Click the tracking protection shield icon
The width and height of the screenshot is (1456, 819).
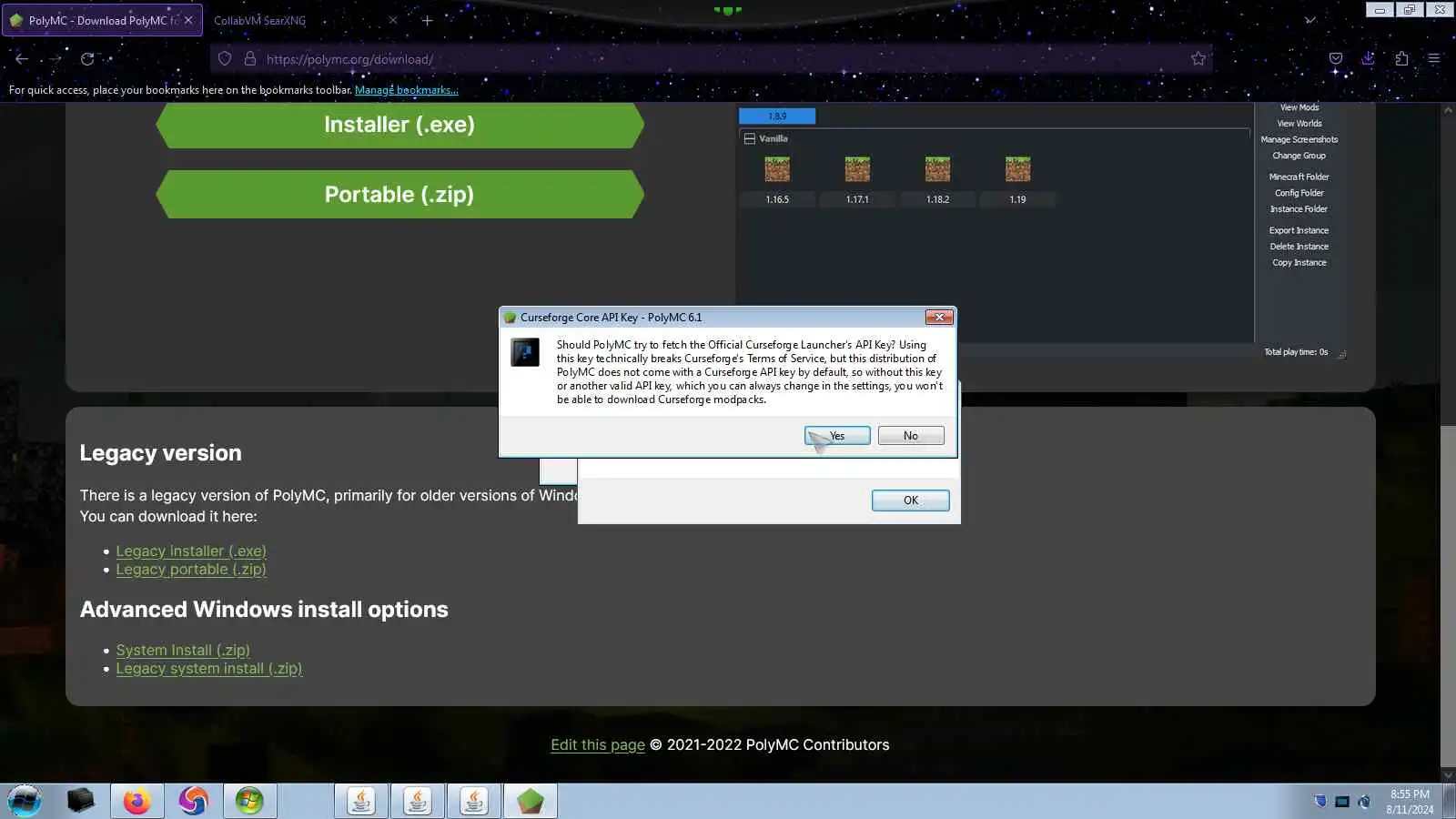coord(225,58)
